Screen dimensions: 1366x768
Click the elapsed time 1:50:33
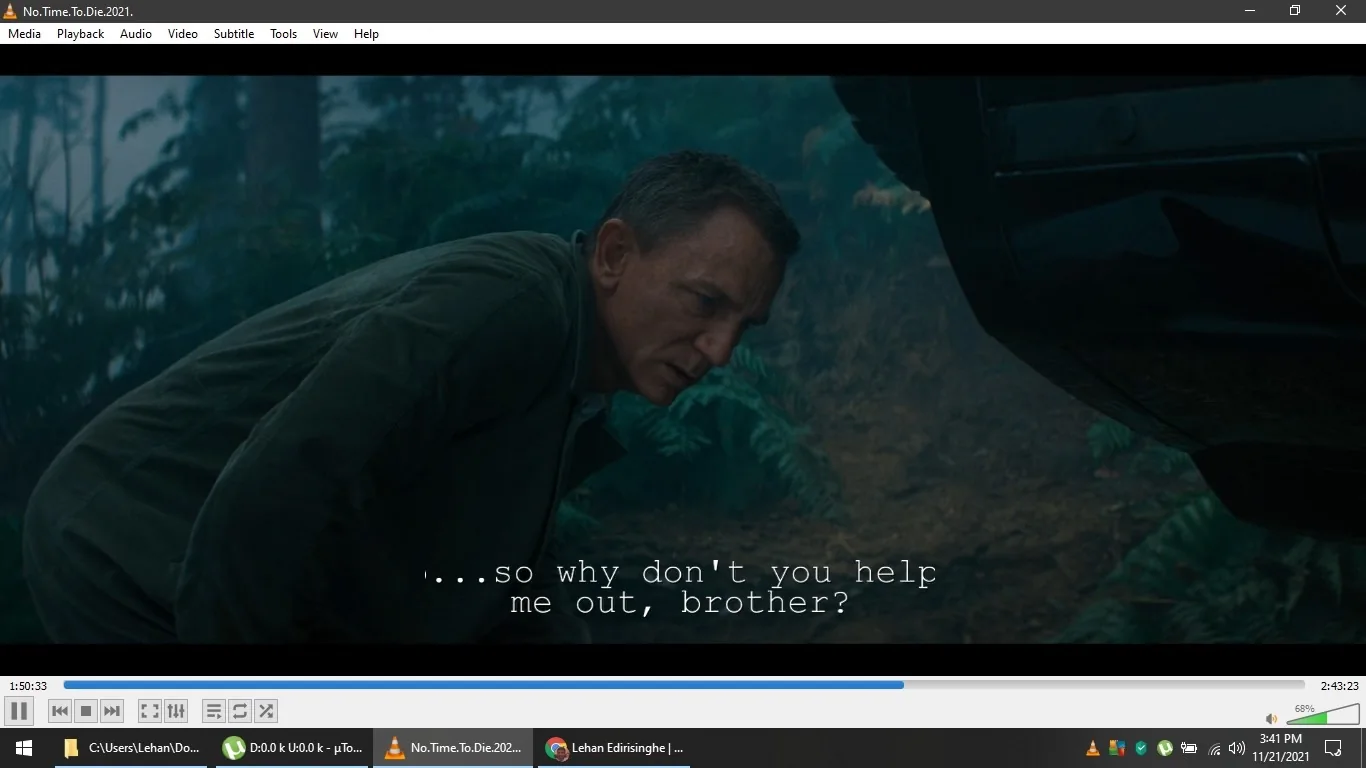click(x=28, y=686)
